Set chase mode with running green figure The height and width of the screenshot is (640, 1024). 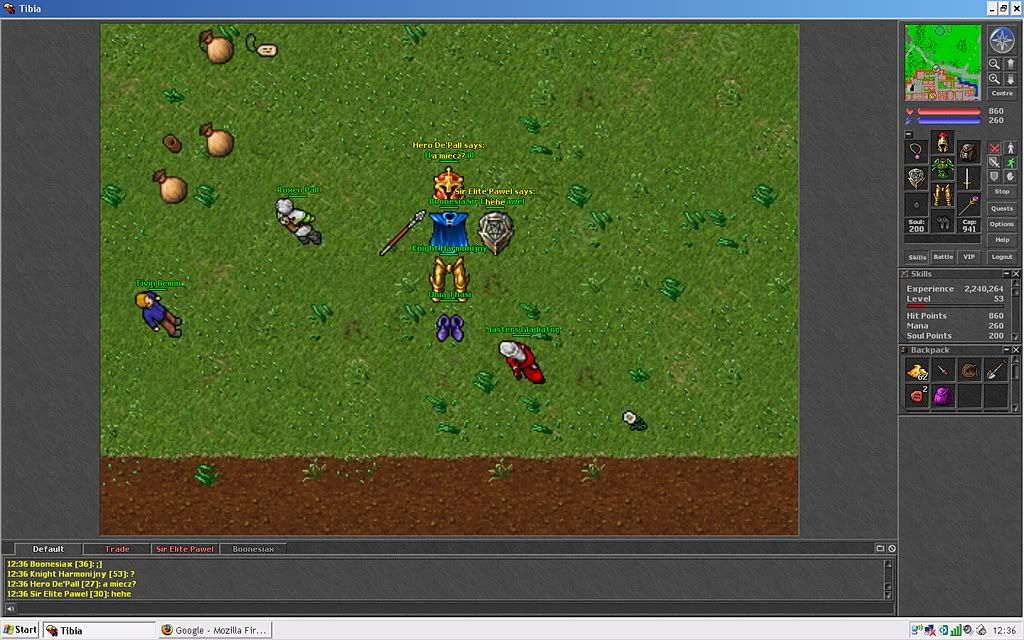pyautogui.click(x=1010, y=163)
